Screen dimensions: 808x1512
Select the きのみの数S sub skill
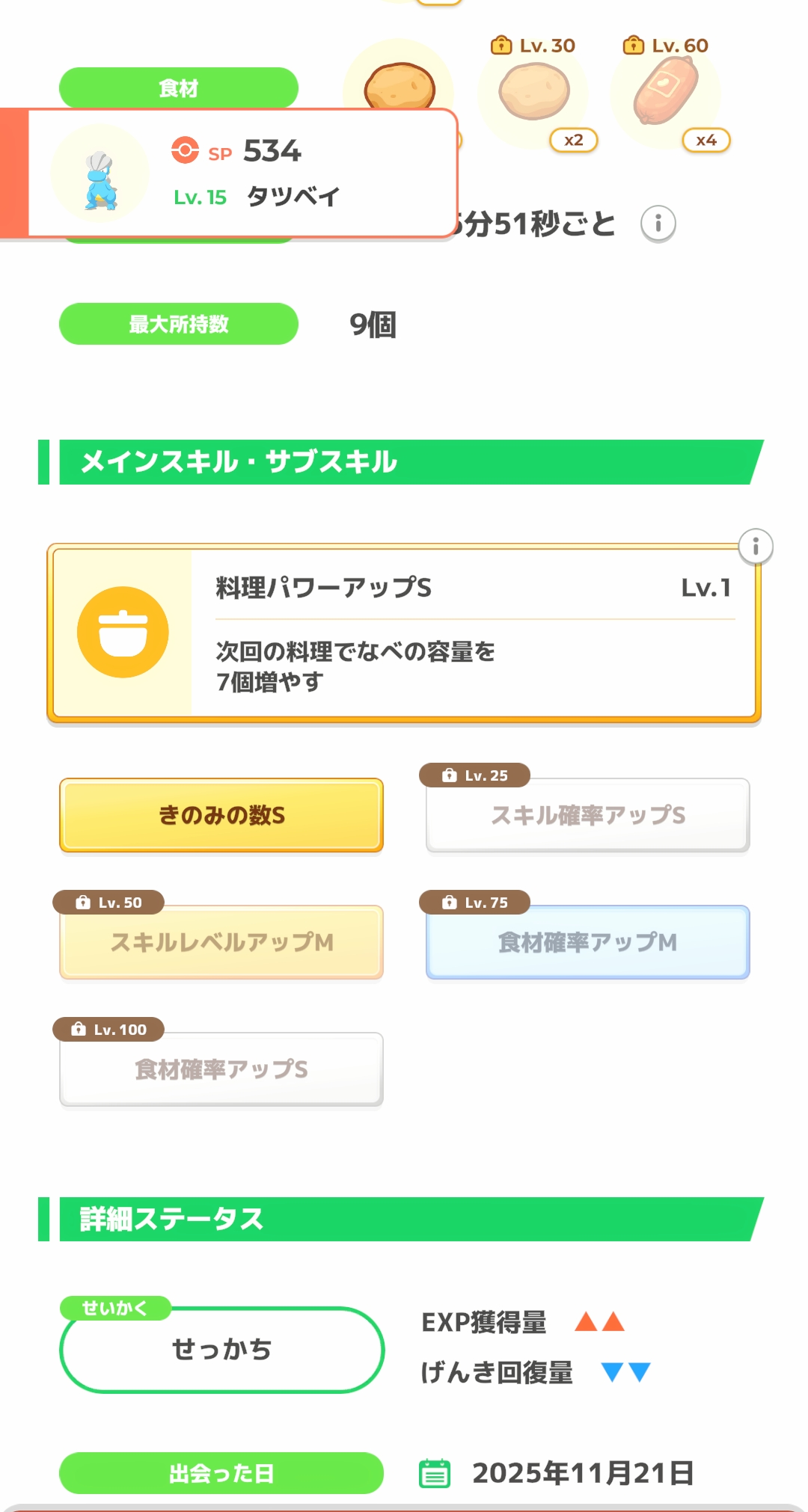click(221, 815)
